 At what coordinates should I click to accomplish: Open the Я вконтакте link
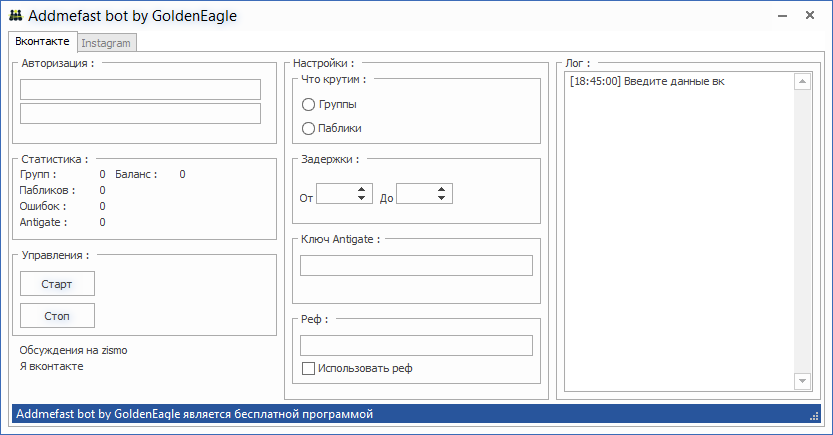pos(52,366)
